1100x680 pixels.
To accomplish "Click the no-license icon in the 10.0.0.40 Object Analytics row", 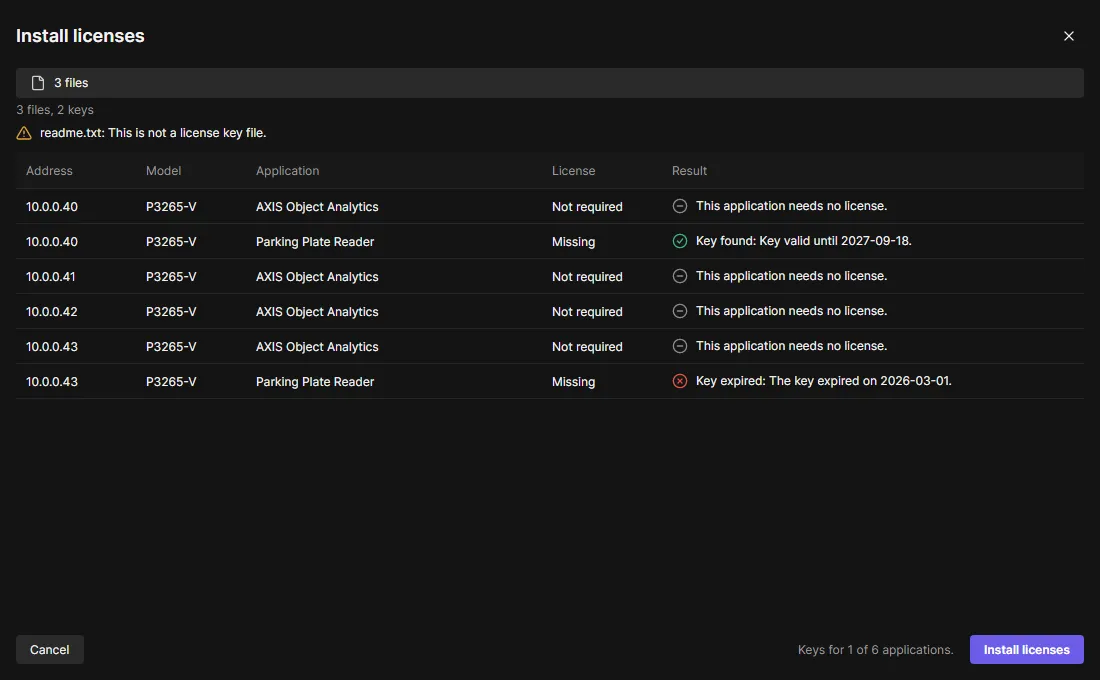I will 680,206.
